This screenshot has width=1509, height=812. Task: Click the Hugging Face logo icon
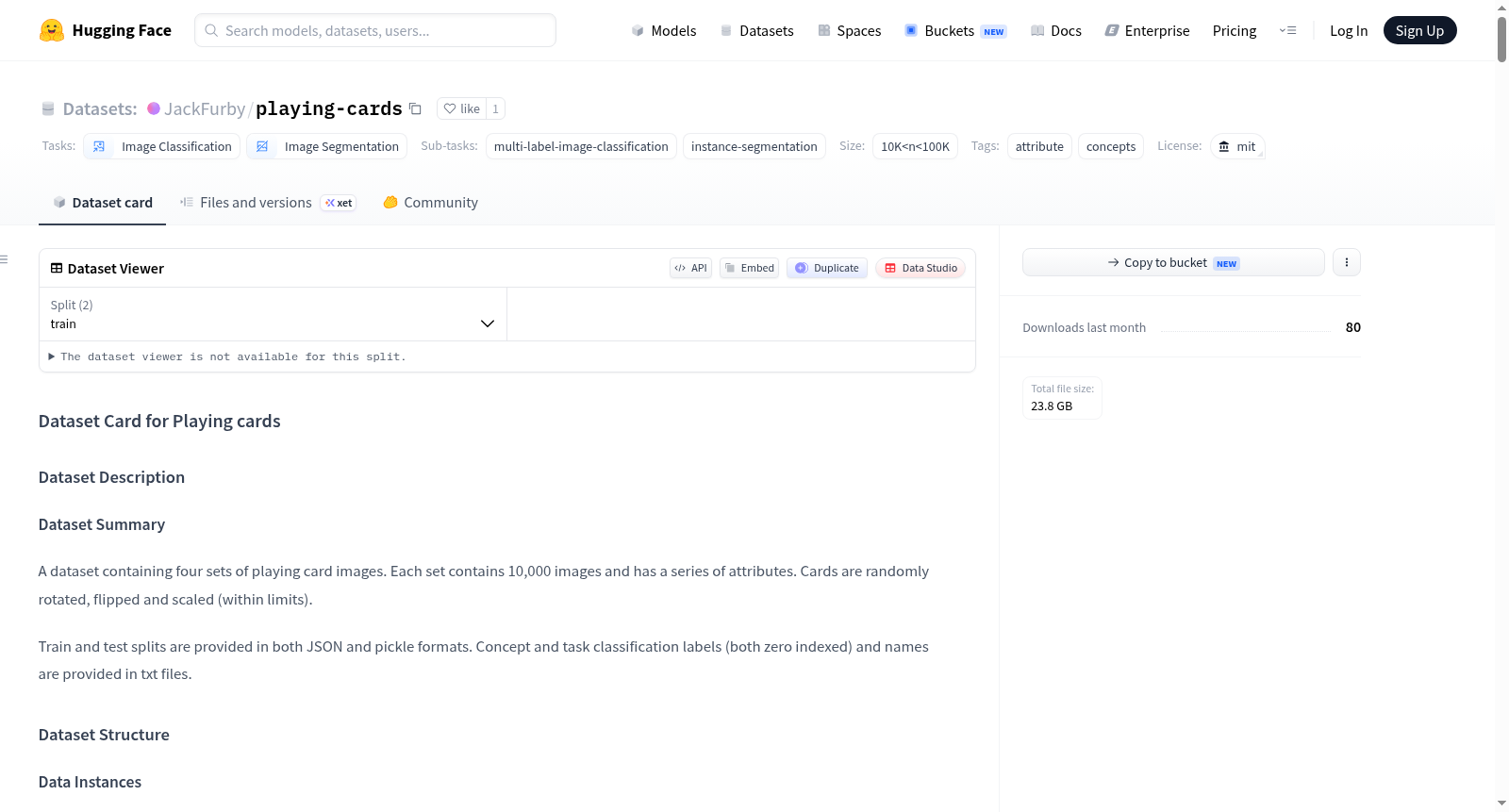52,30
